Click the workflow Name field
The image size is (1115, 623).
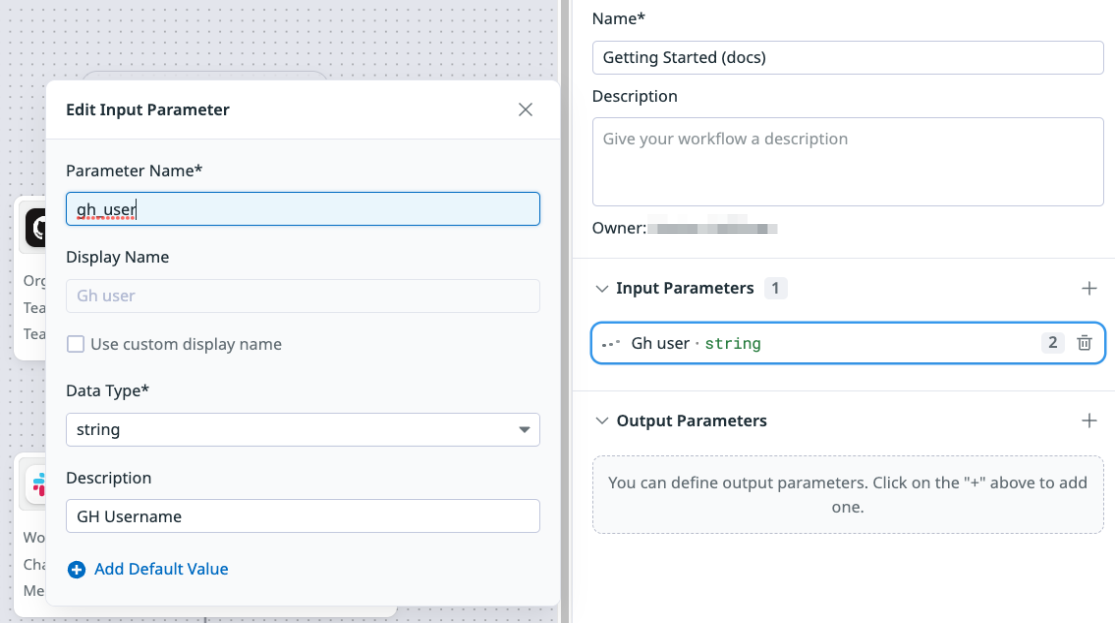(847, 58)
